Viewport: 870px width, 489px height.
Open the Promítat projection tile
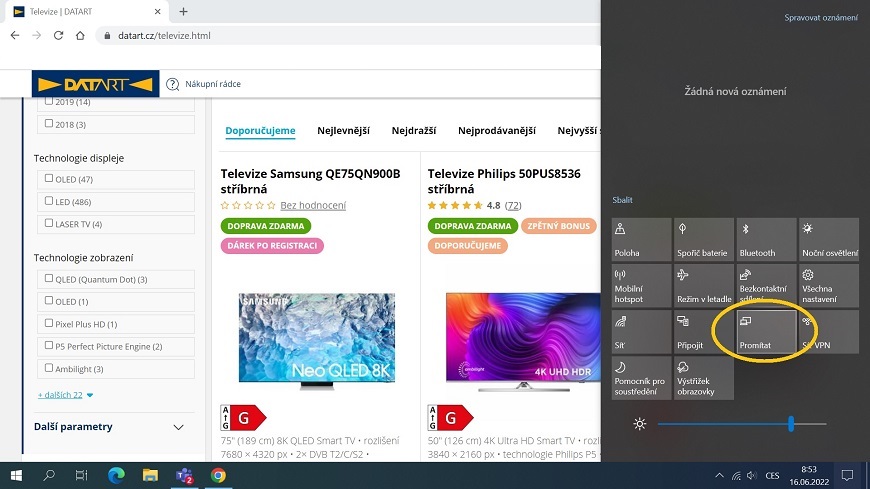(x=766, y=332)
